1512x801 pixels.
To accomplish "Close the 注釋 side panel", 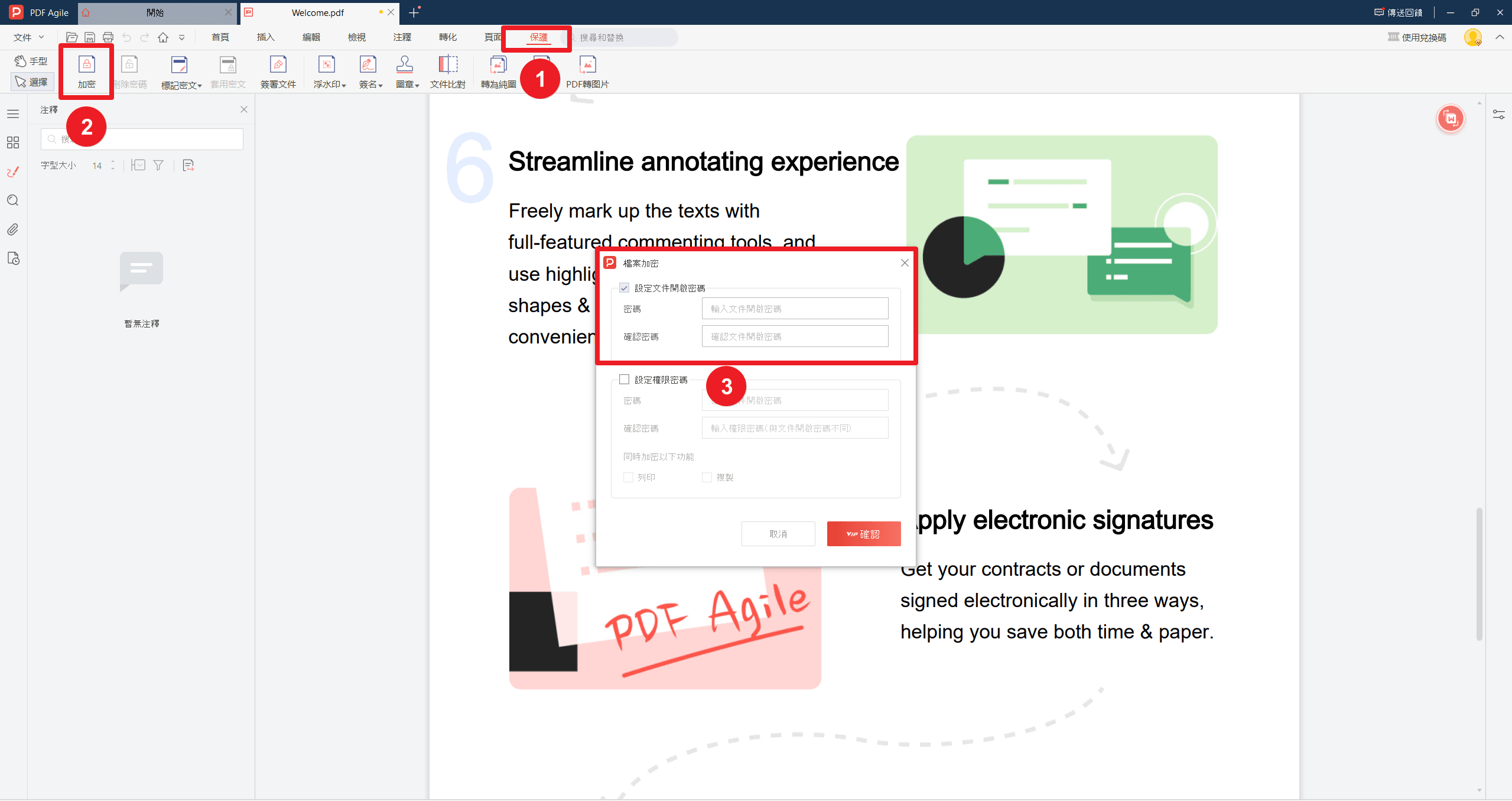I will click(244, 109).
